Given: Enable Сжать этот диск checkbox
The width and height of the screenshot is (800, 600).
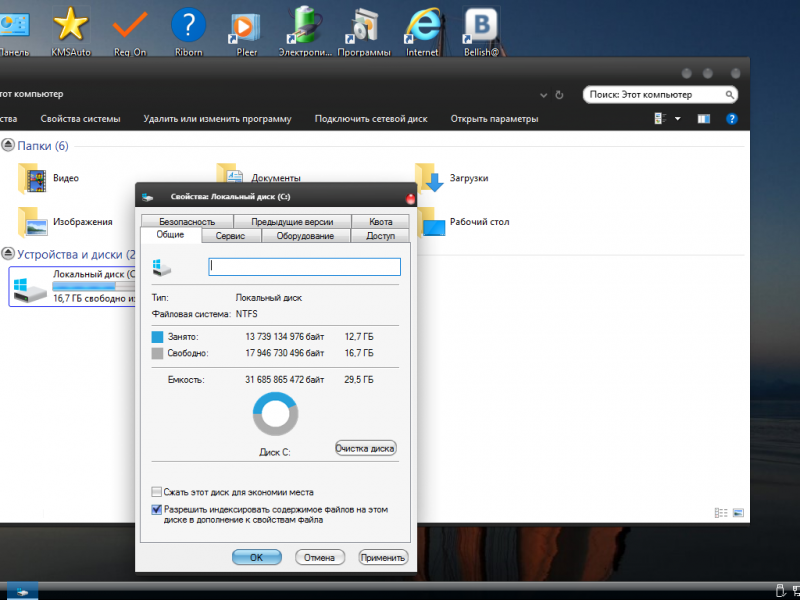Looking at the screenshot, I should pyautogui.click(x=157, y=492).
